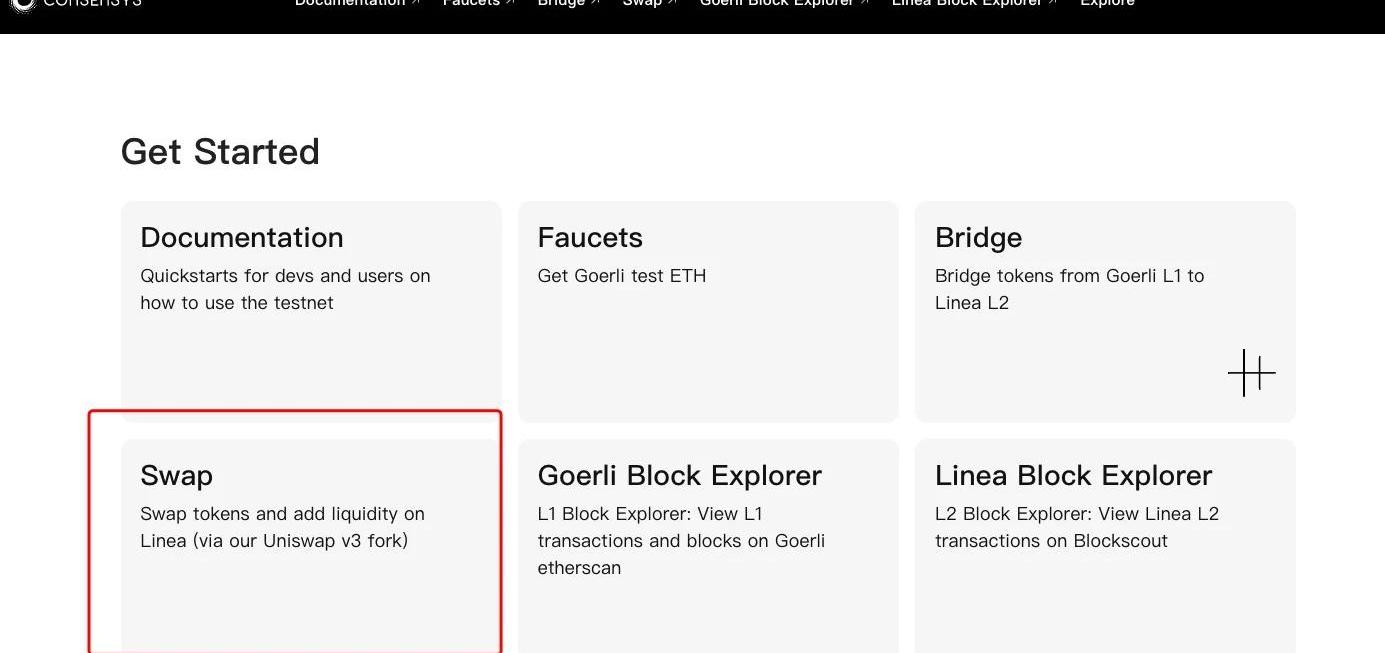The width and height of the screenshot is (1385, 653).
Task: Click external arrow icon beside Documentation nav
Action: click(x=416, y=4)
